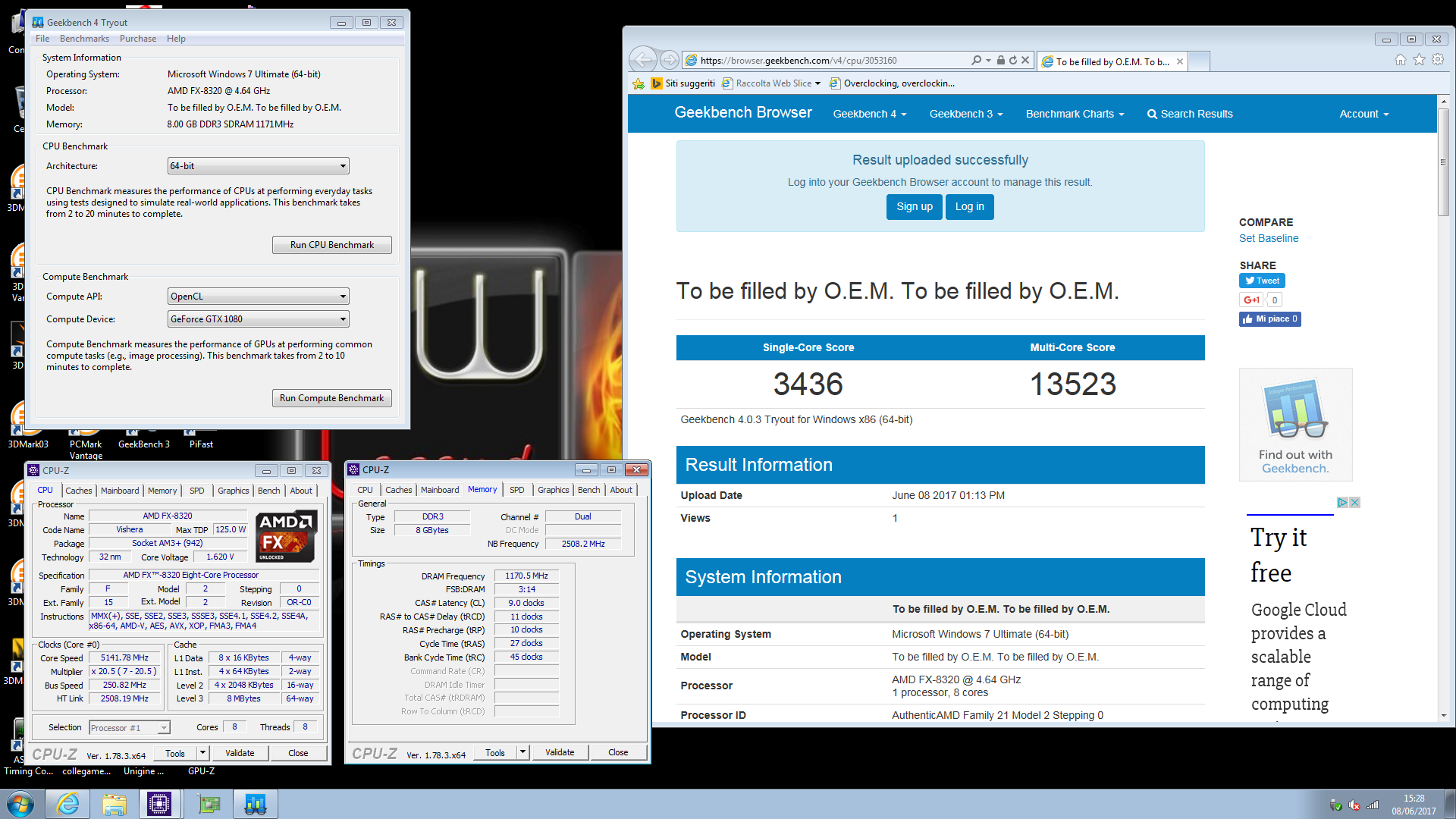This screenshot has height=819, width=1456.
Task: Open a new blank browser tab
Action: point(1199,61)
